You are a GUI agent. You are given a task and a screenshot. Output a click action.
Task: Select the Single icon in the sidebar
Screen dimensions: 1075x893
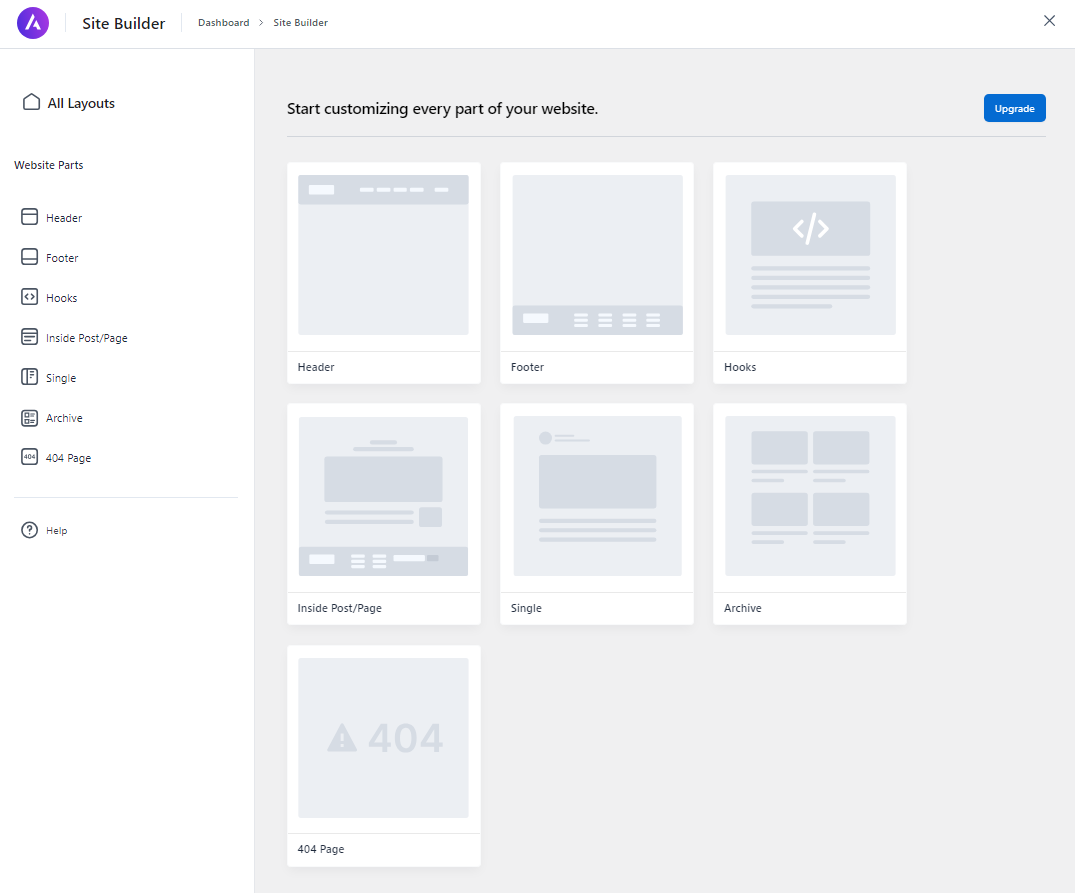point(28,377)
